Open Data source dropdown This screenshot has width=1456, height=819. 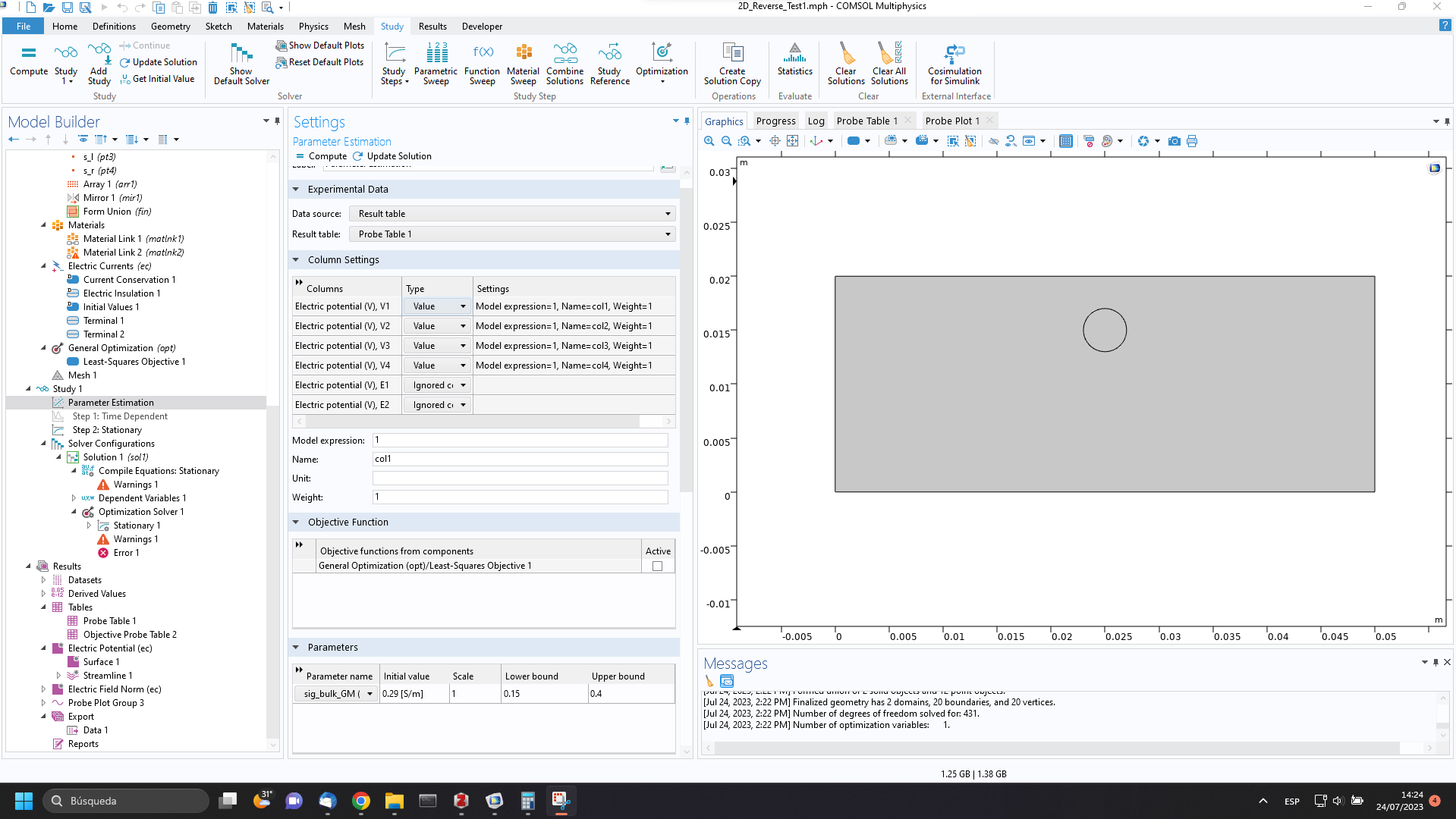pyautogui.click(x=512, y=214)
